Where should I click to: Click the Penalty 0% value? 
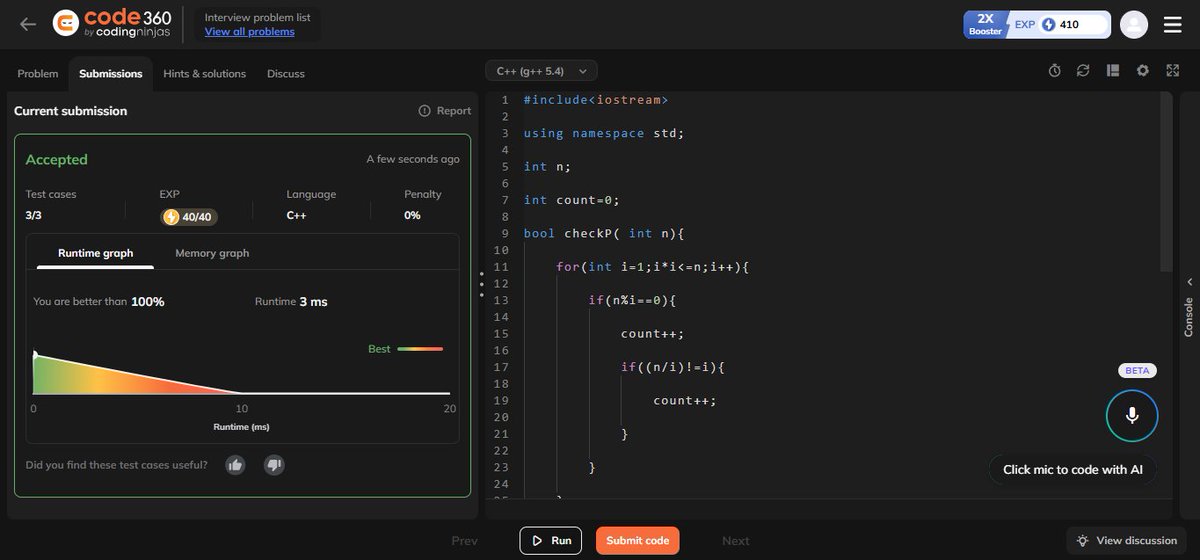tap(412, 215)
